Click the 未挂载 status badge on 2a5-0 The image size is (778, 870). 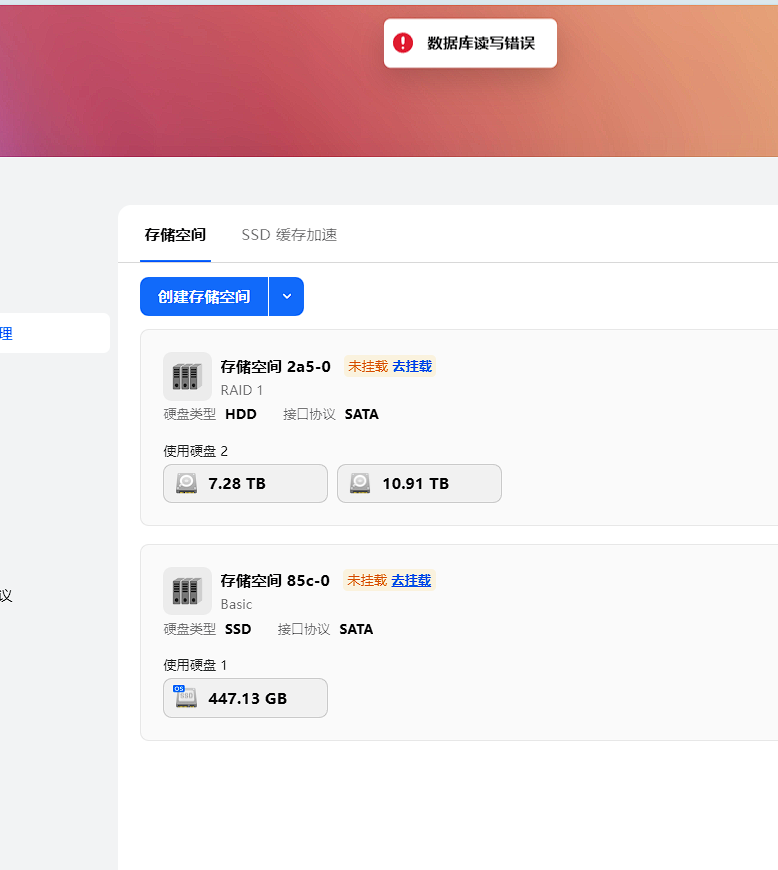[367, 366]
